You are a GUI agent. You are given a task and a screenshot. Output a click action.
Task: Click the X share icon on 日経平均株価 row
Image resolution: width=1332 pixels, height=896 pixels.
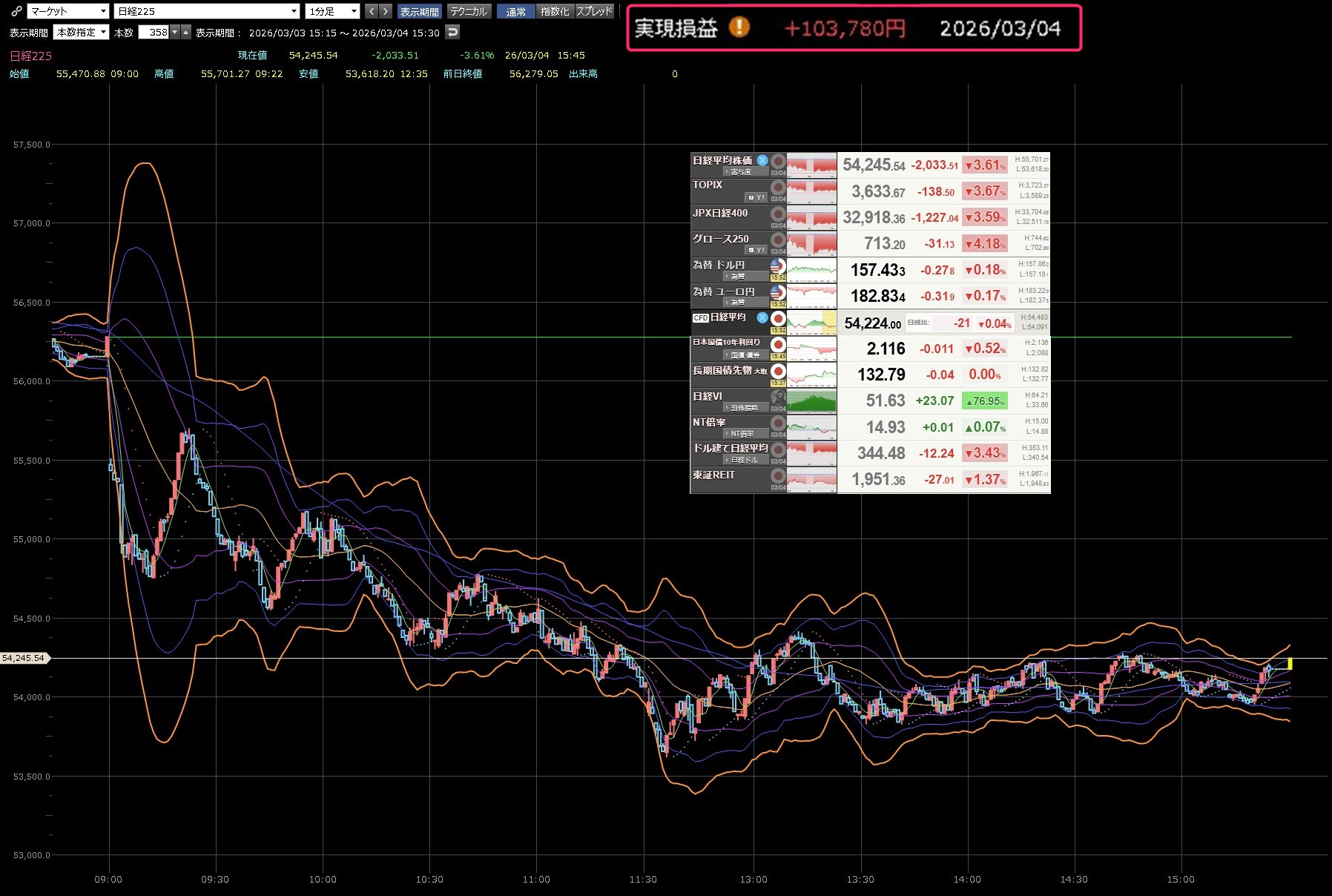coord(762,160)
